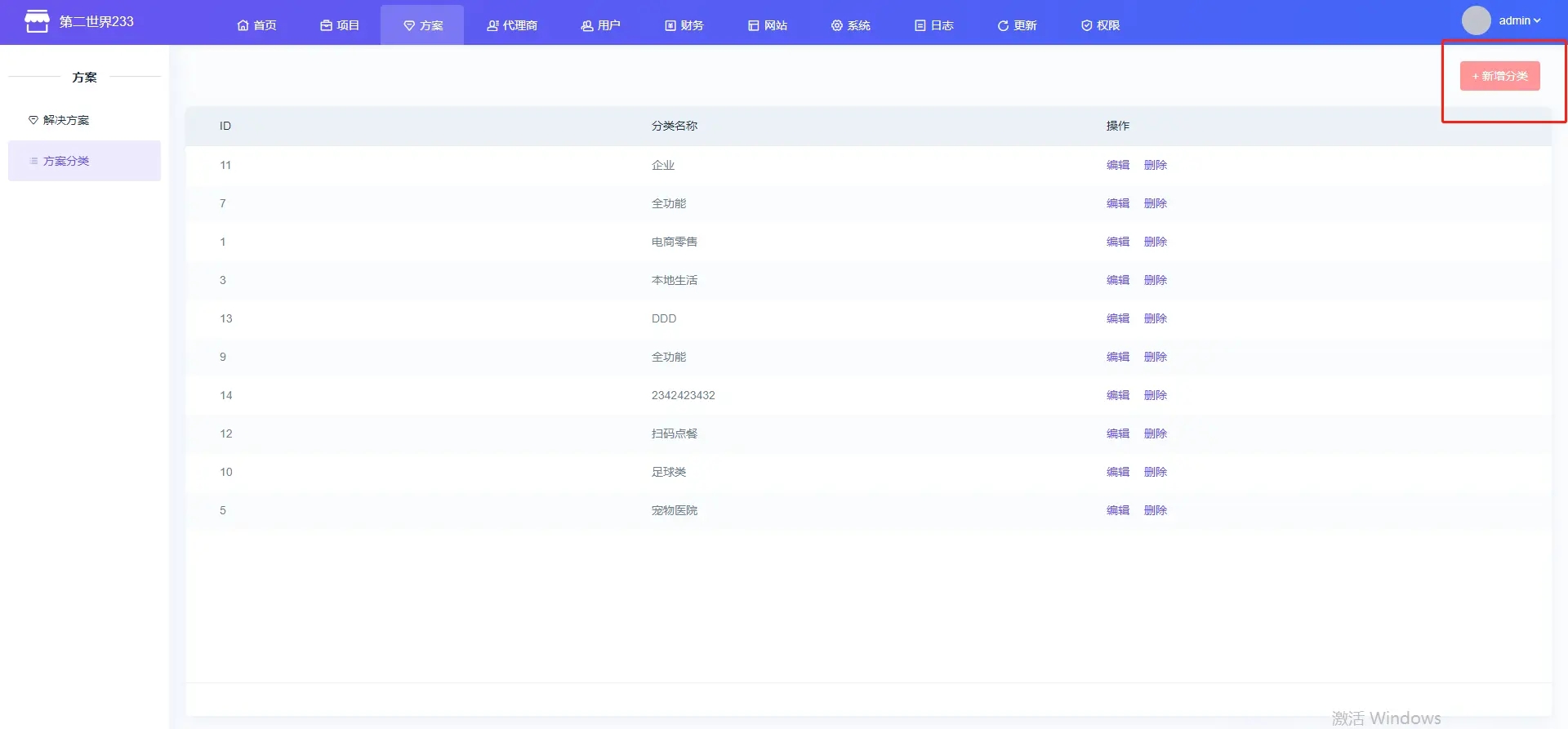Open the 网站 menu tab
1568x729 pixels.
pos(767,25)
